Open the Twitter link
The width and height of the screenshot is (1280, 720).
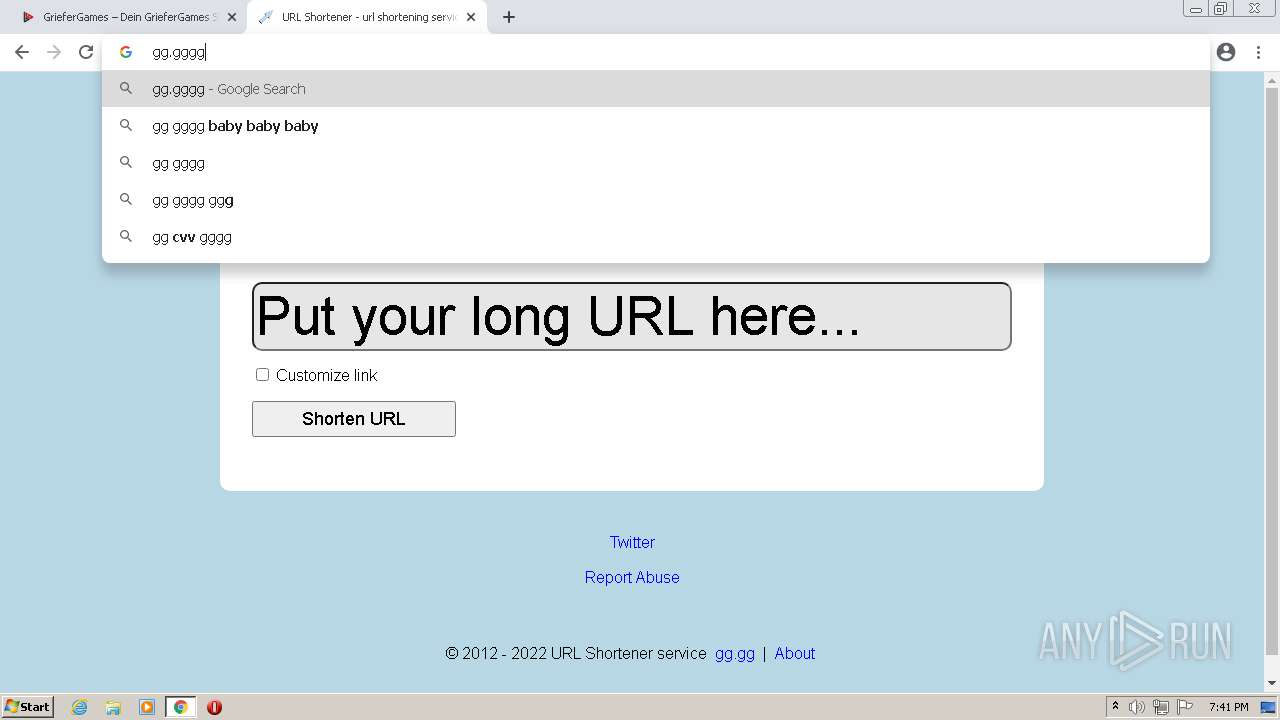[632, 542]
